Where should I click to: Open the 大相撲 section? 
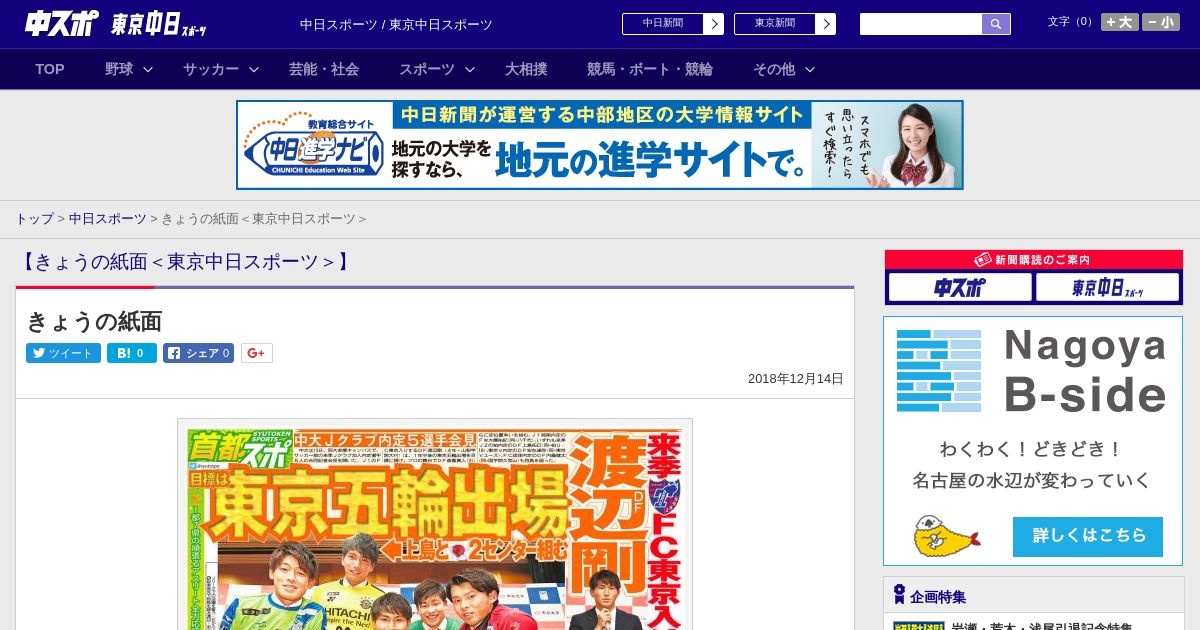pos(526,69)
